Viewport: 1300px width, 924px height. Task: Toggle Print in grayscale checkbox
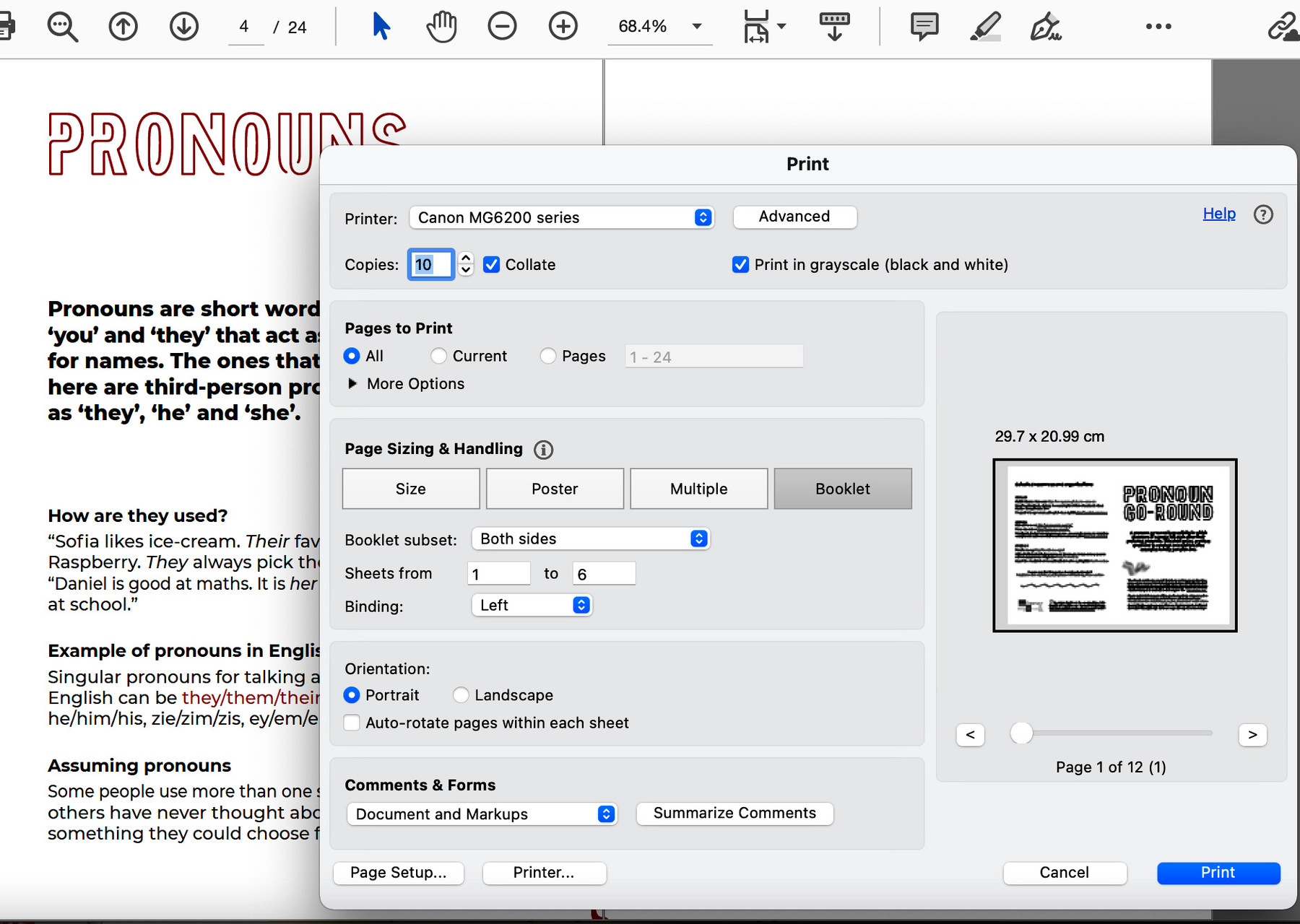[740, 264]
